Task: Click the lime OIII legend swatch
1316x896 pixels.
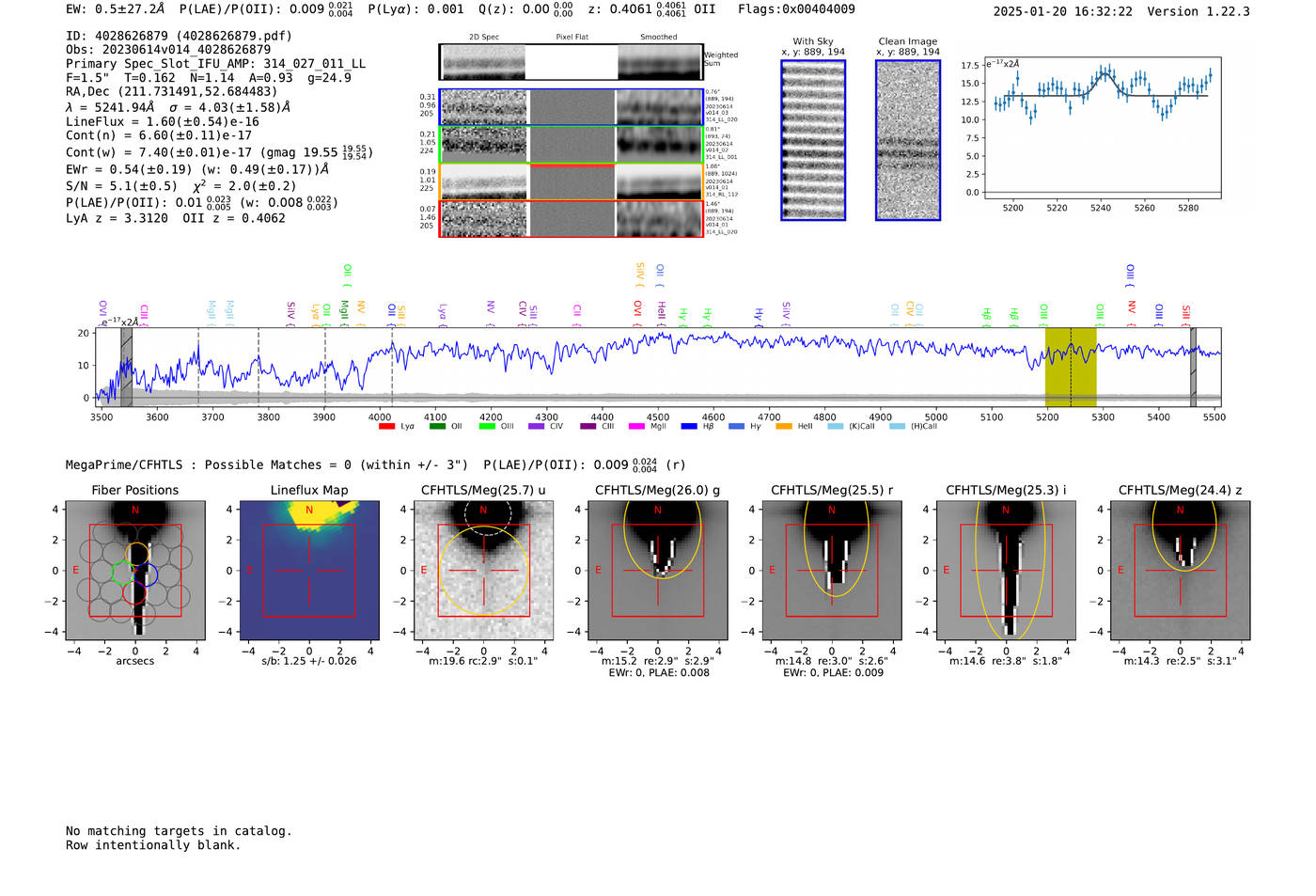Action: click(487, 427)
